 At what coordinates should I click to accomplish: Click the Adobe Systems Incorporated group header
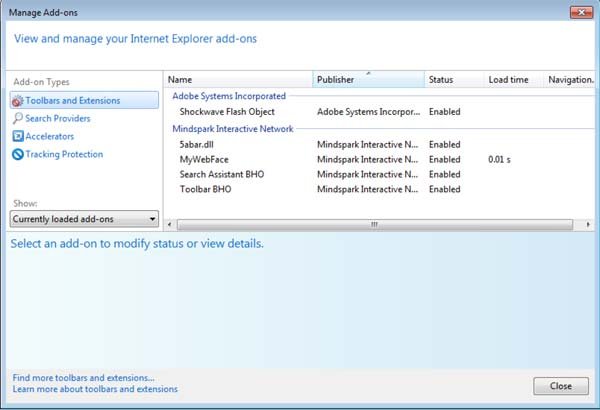(x=229, y=96)
